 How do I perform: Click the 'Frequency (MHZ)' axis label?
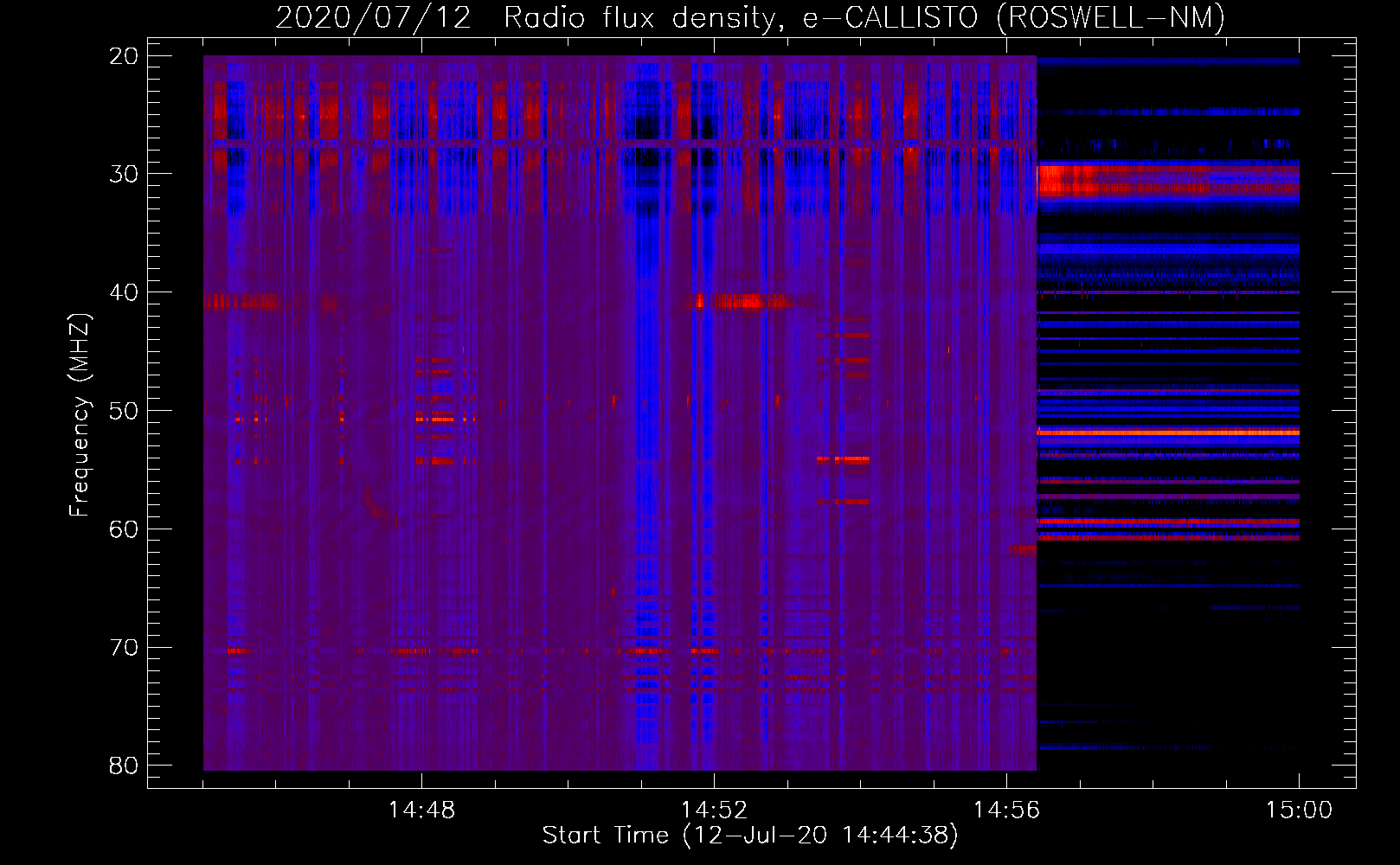tap(80, 415)
